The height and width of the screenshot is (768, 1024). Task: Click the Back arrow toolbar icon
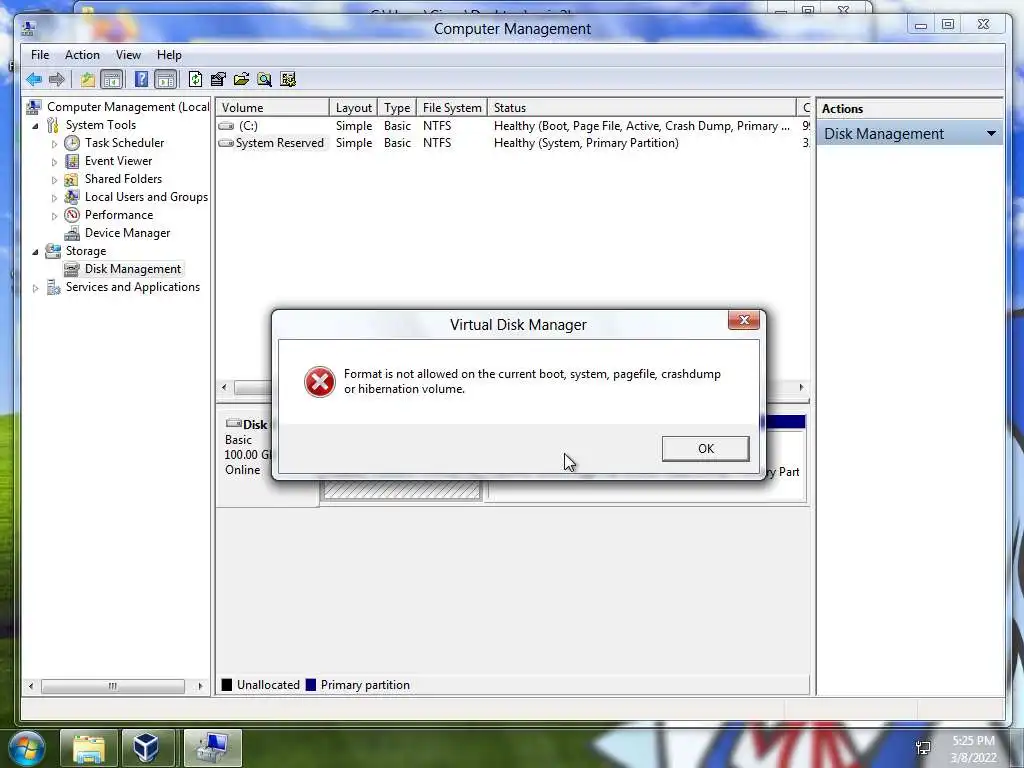point(34,80)
